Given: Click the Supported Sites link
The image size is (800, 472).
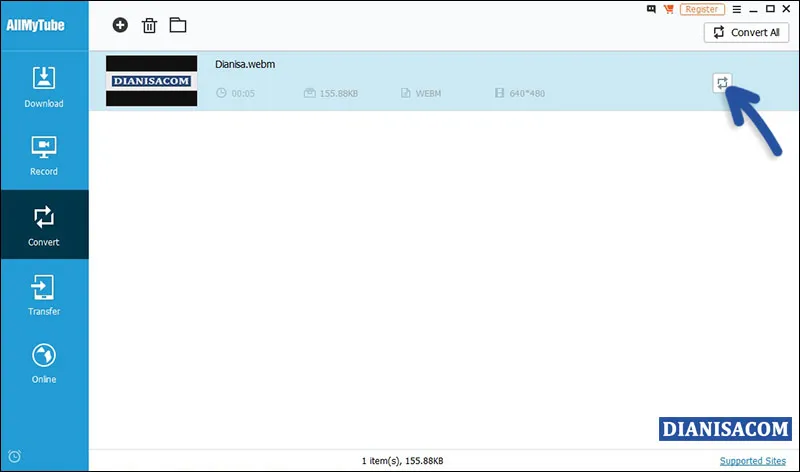Looking at the screenshot, I should tap(753, 461).
